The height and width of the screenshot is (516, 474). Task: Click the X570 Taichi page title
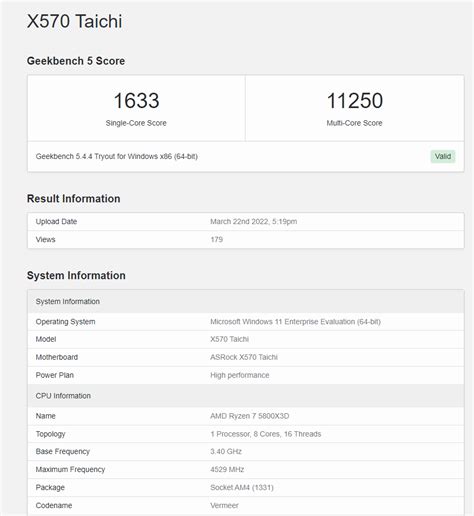[x=74, y=21]
